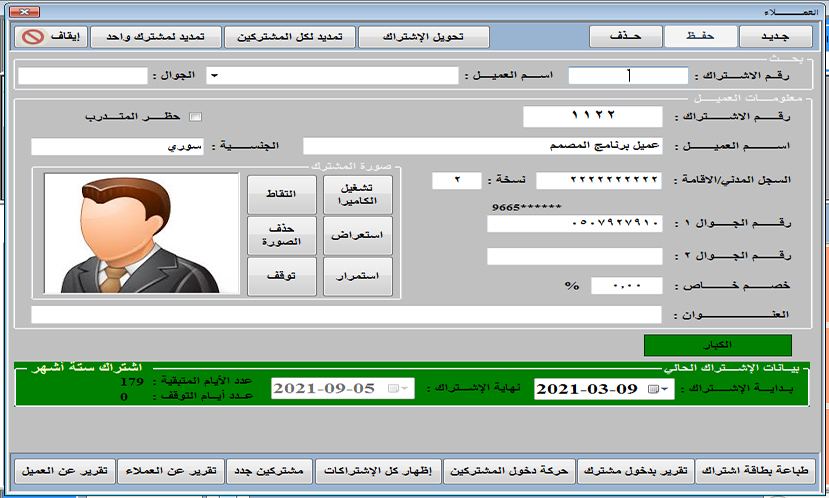Open the اسم العميل search dropdown
The image size is (829, 498).
214,76
